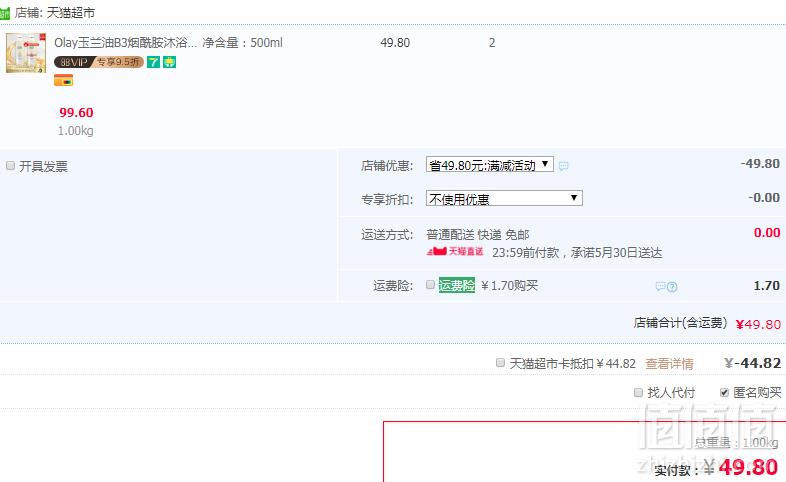
Task: Click the green 运费险 label badge
Action: (457, 285)
